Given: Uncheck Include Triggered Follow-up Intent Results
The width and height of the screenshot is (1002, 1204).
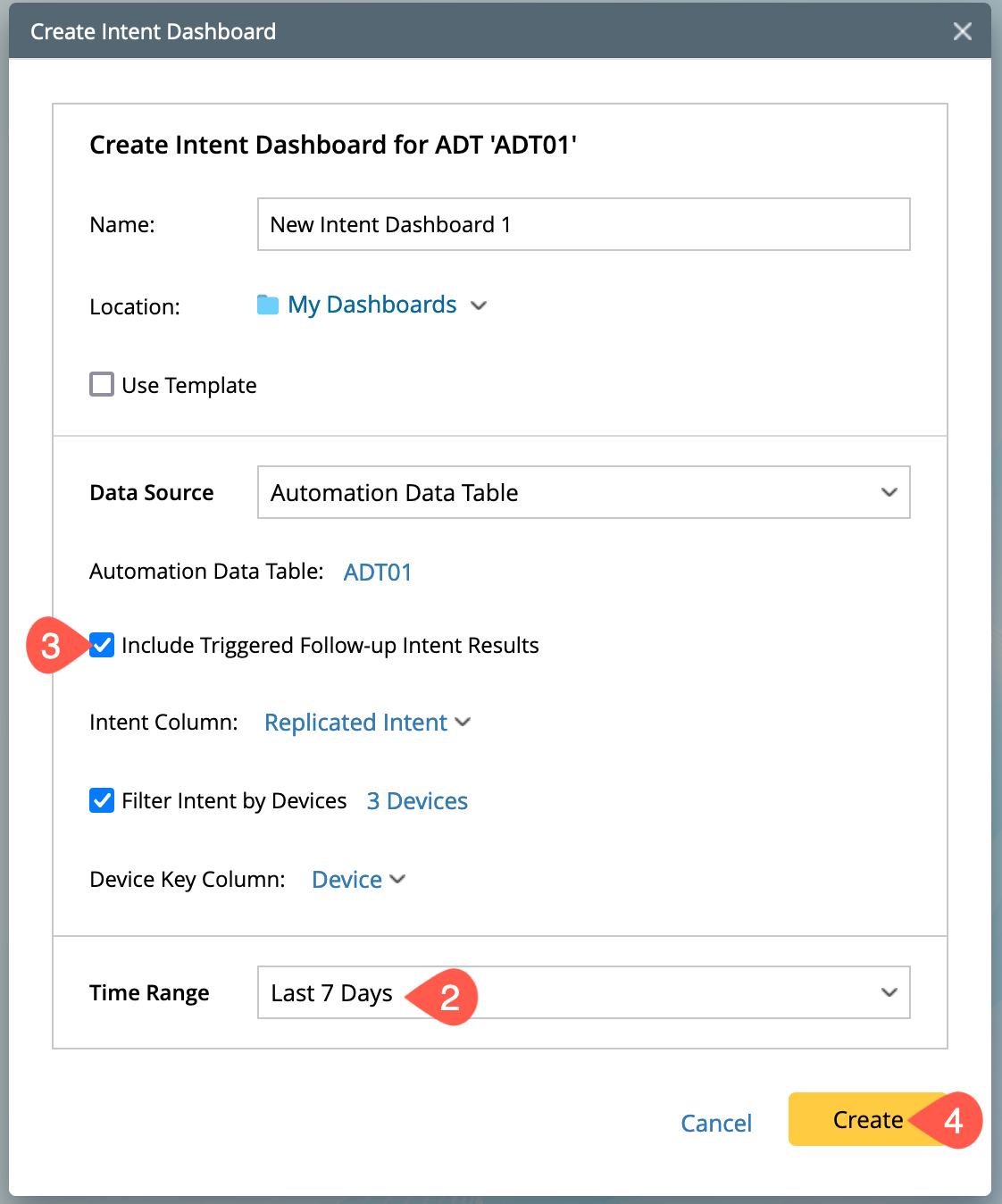Looking at the screenshot, I should (x=102, y=645).
